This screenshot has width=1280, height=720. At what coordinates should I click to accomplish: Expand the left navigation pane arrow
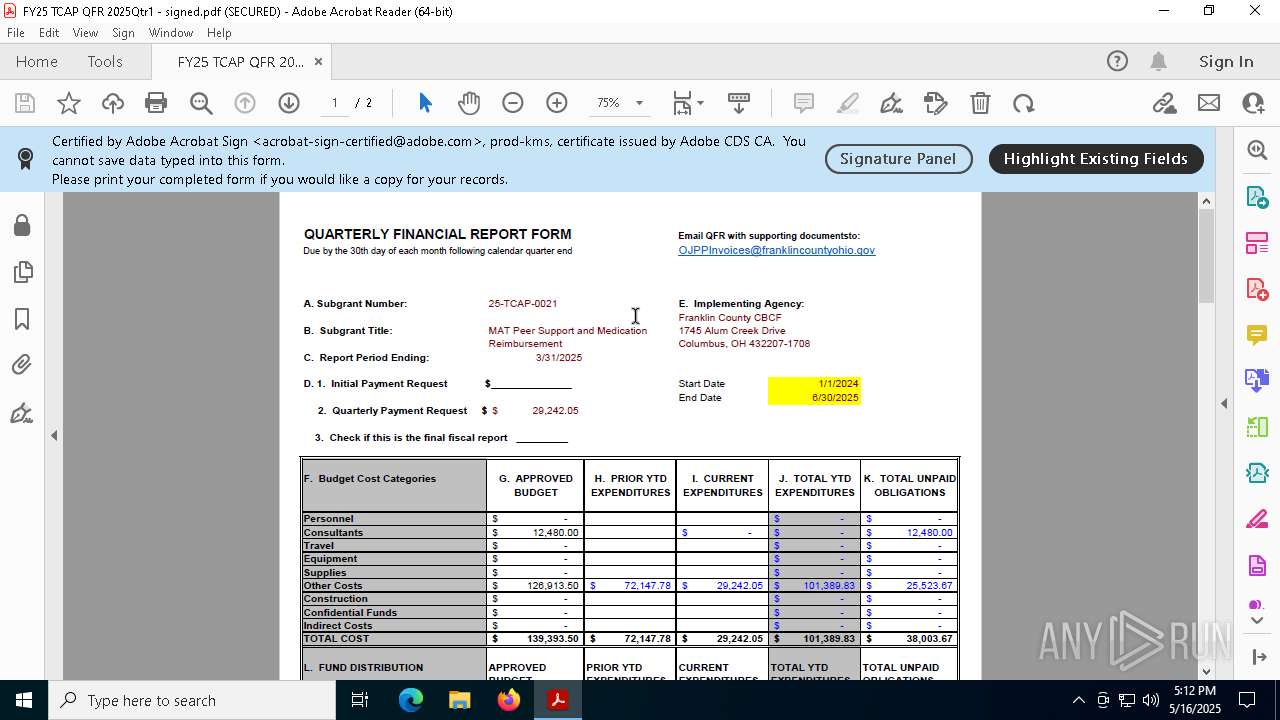point(54,435)
